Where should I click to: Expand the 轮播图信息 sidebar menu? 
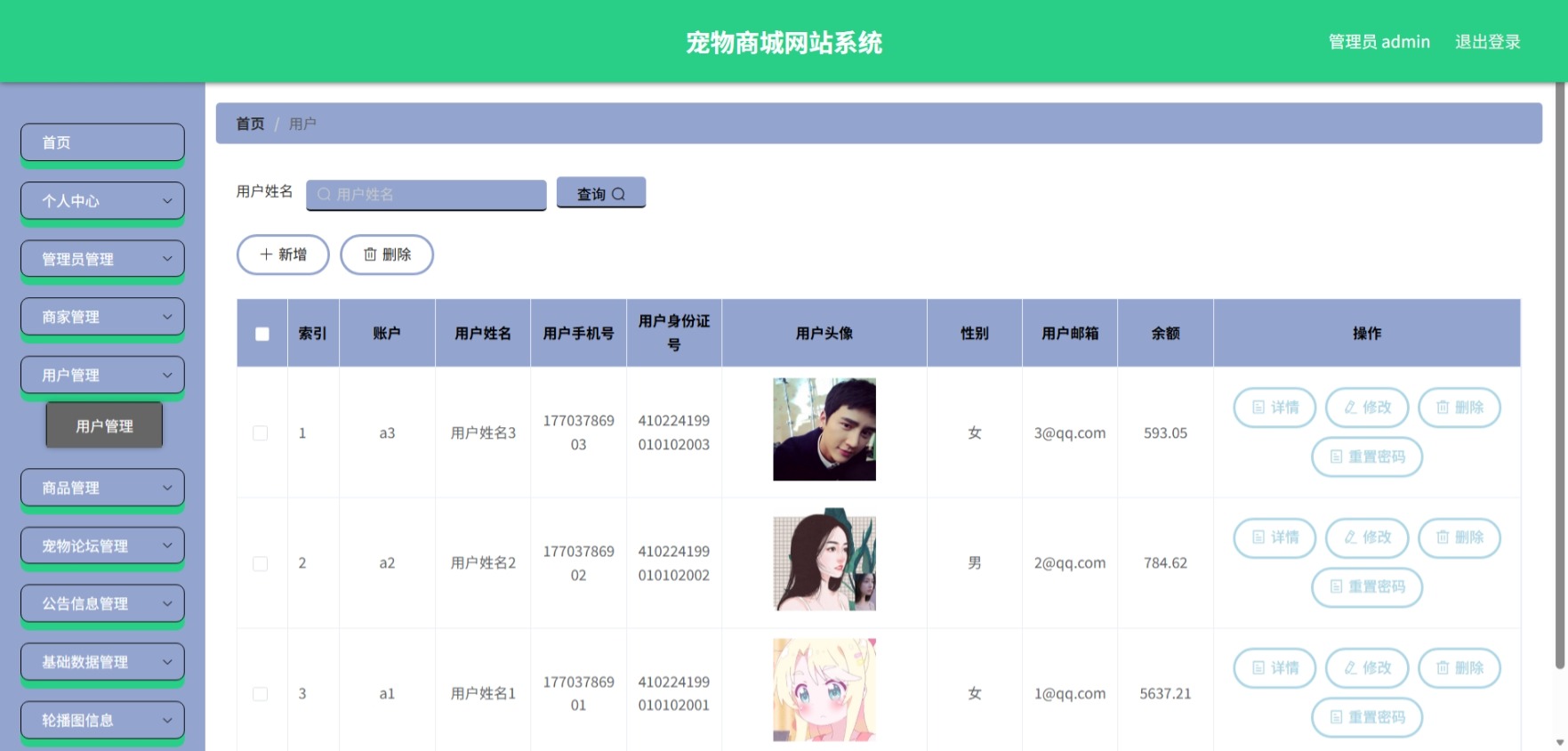pos(102,720)
